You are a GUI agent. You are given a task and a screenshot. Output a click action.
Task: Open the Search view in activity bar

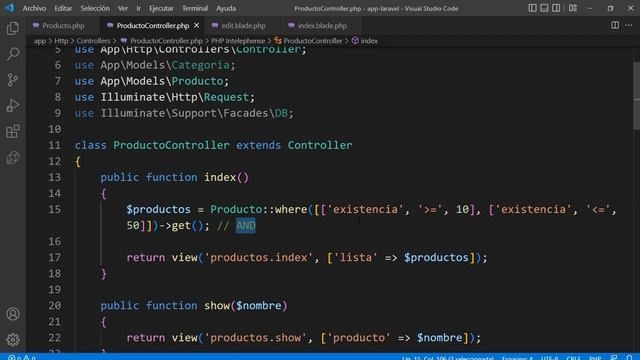pos(13,54)
